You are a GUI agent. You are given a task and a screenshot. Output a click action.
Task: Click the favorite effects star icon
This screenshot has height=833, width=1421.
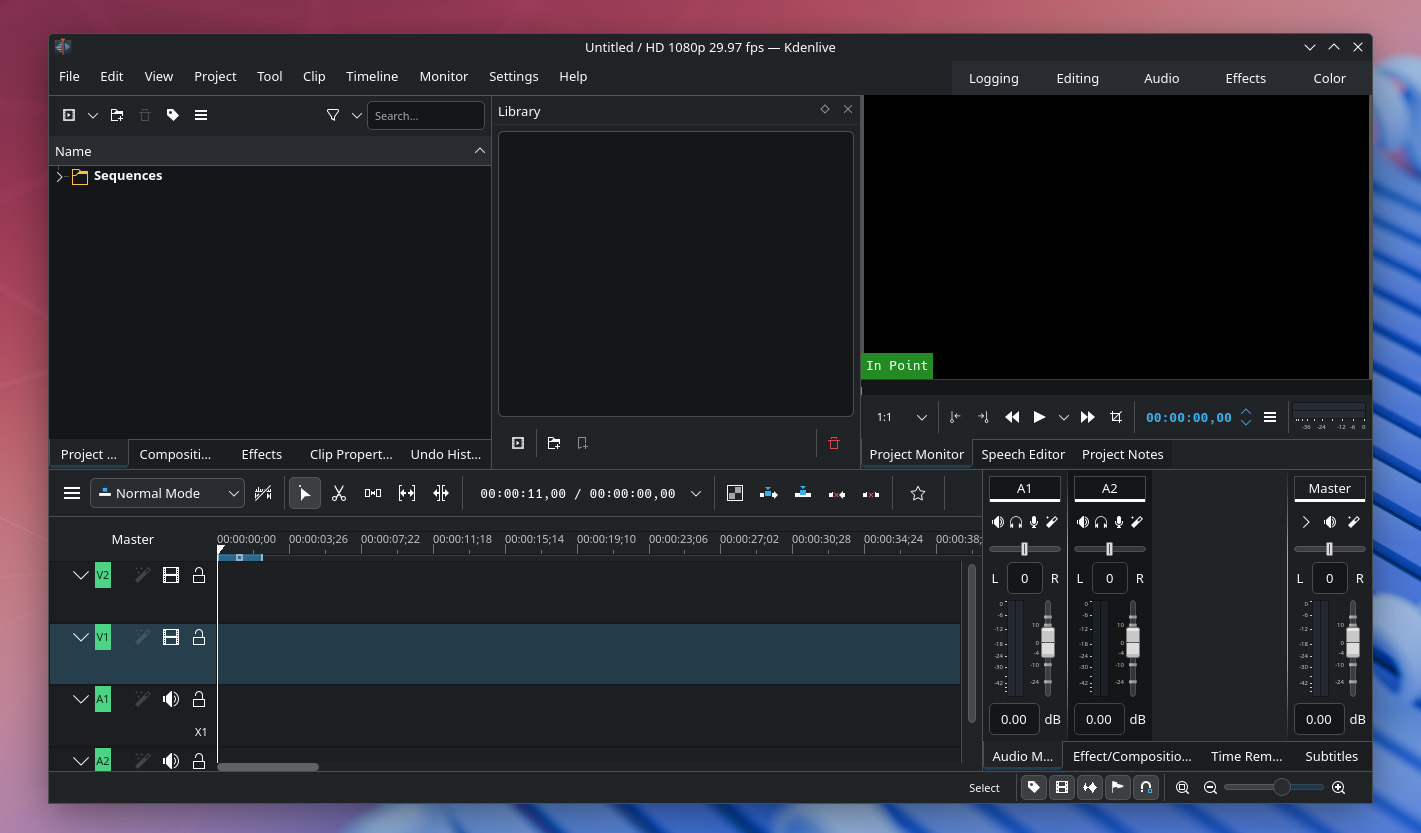(x=918, y=493)
